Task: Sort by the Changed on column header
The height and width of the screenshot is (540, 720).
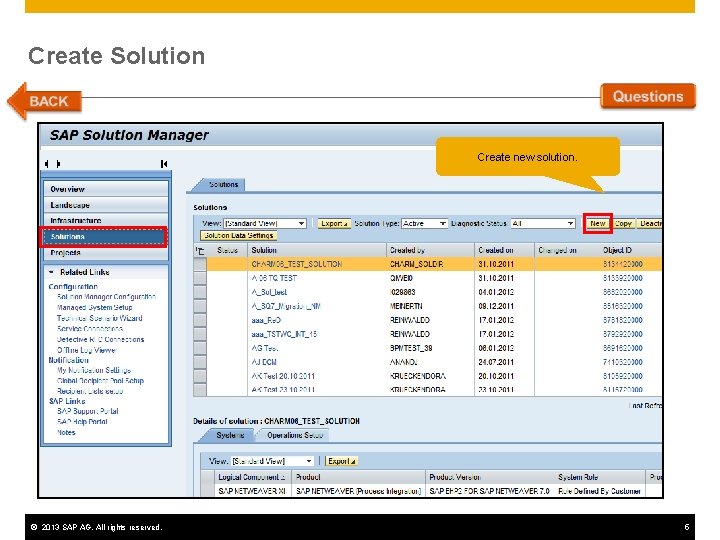Action: 567,250
